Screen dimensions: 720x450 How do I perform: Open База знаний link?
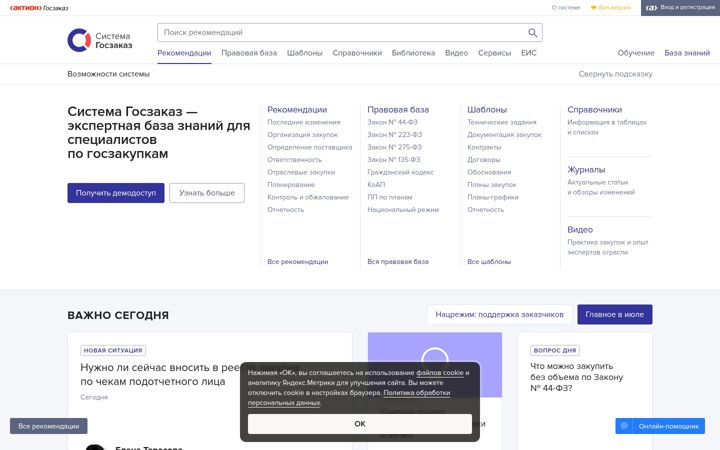[687, 53]
